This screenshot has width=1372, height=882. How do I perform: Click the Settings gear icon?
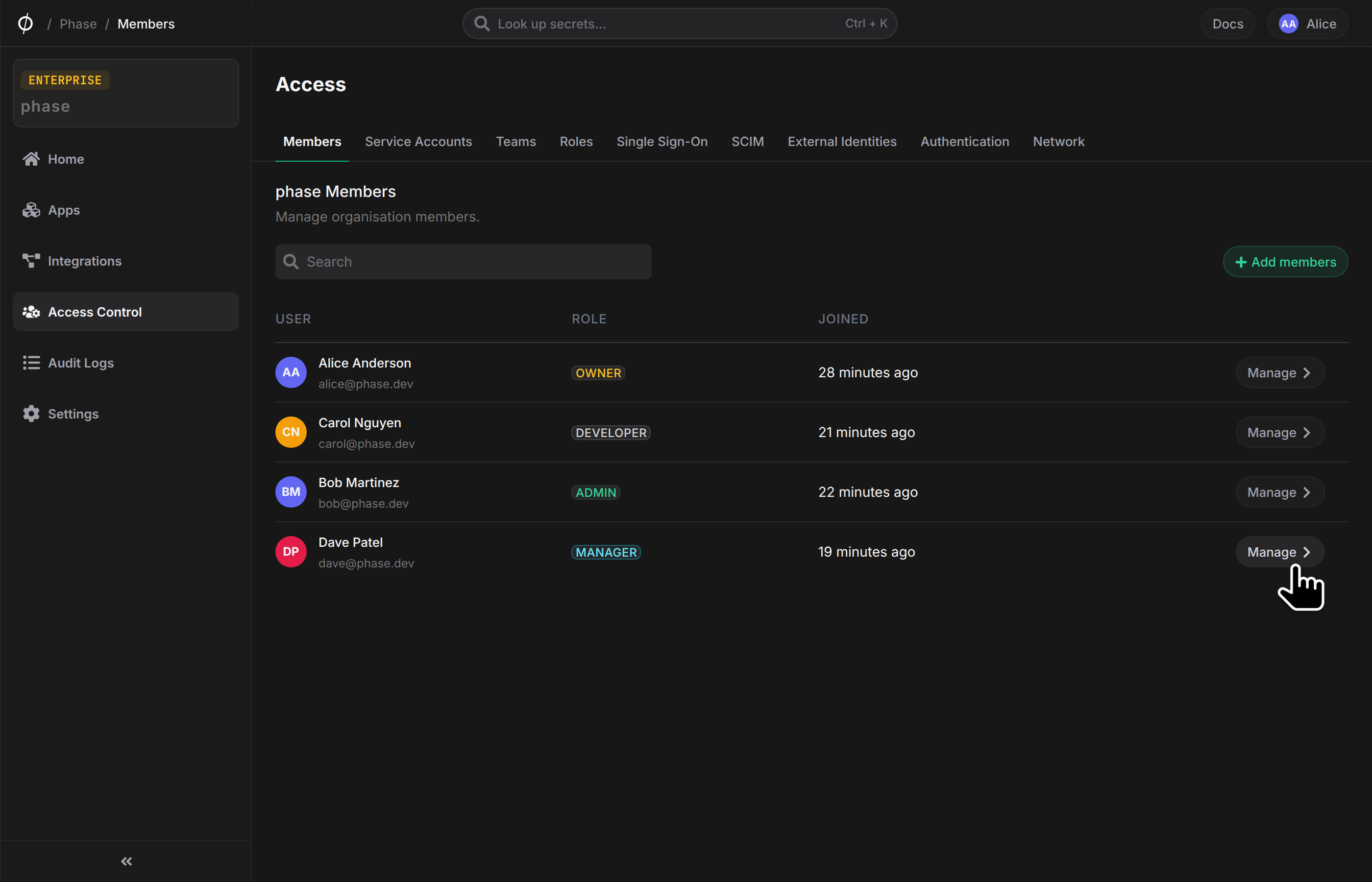31,414
